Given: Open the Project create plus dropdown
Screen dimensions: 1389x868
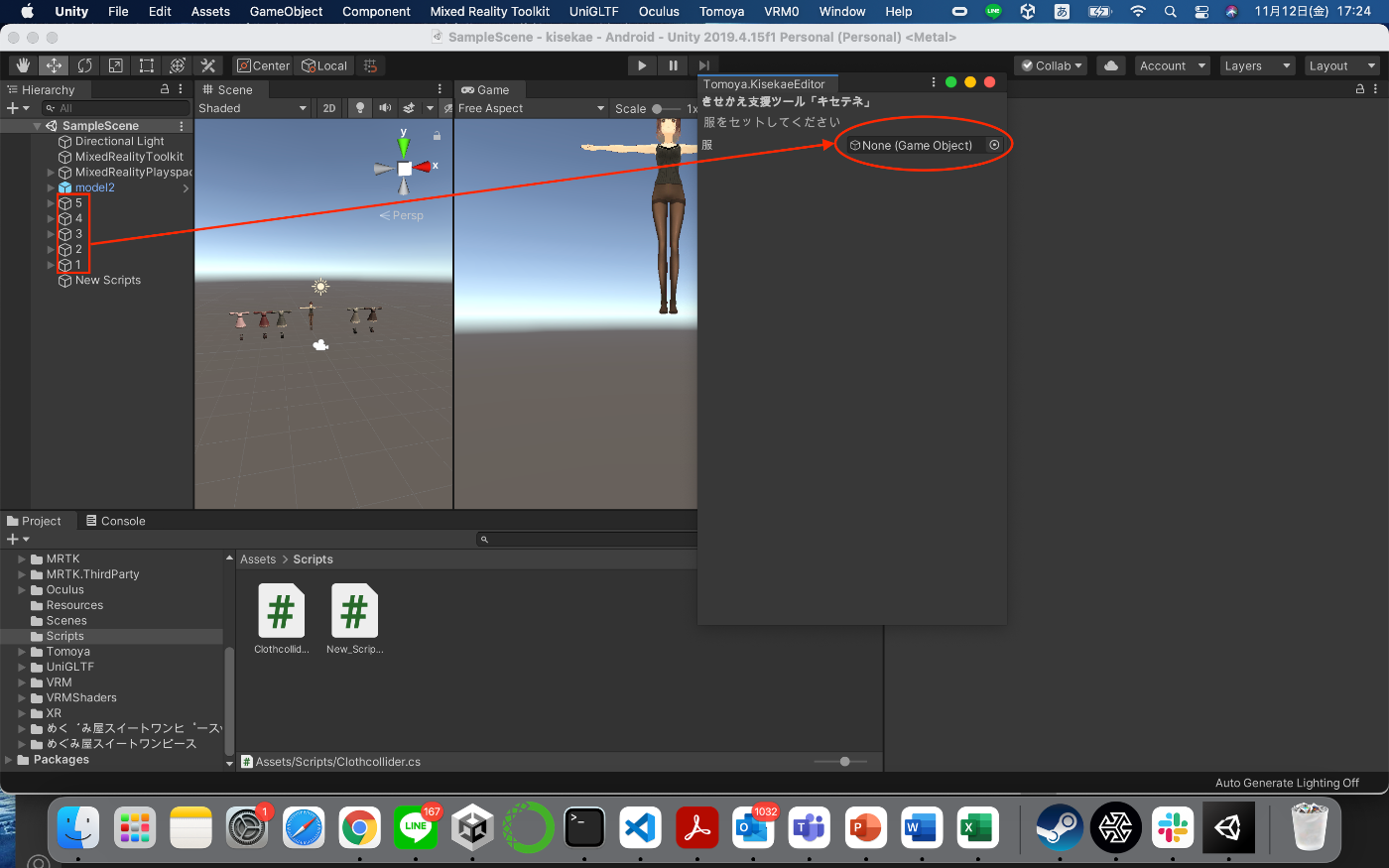Looking at the screenshot, I should (18, 539).
